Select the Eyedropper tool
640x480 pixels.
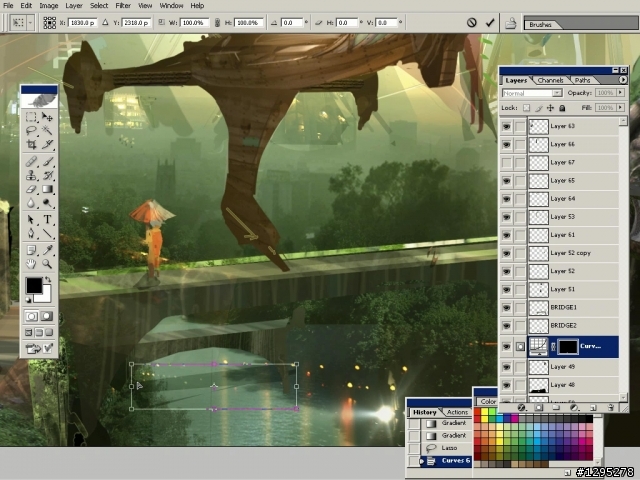(x=47, y=250)
